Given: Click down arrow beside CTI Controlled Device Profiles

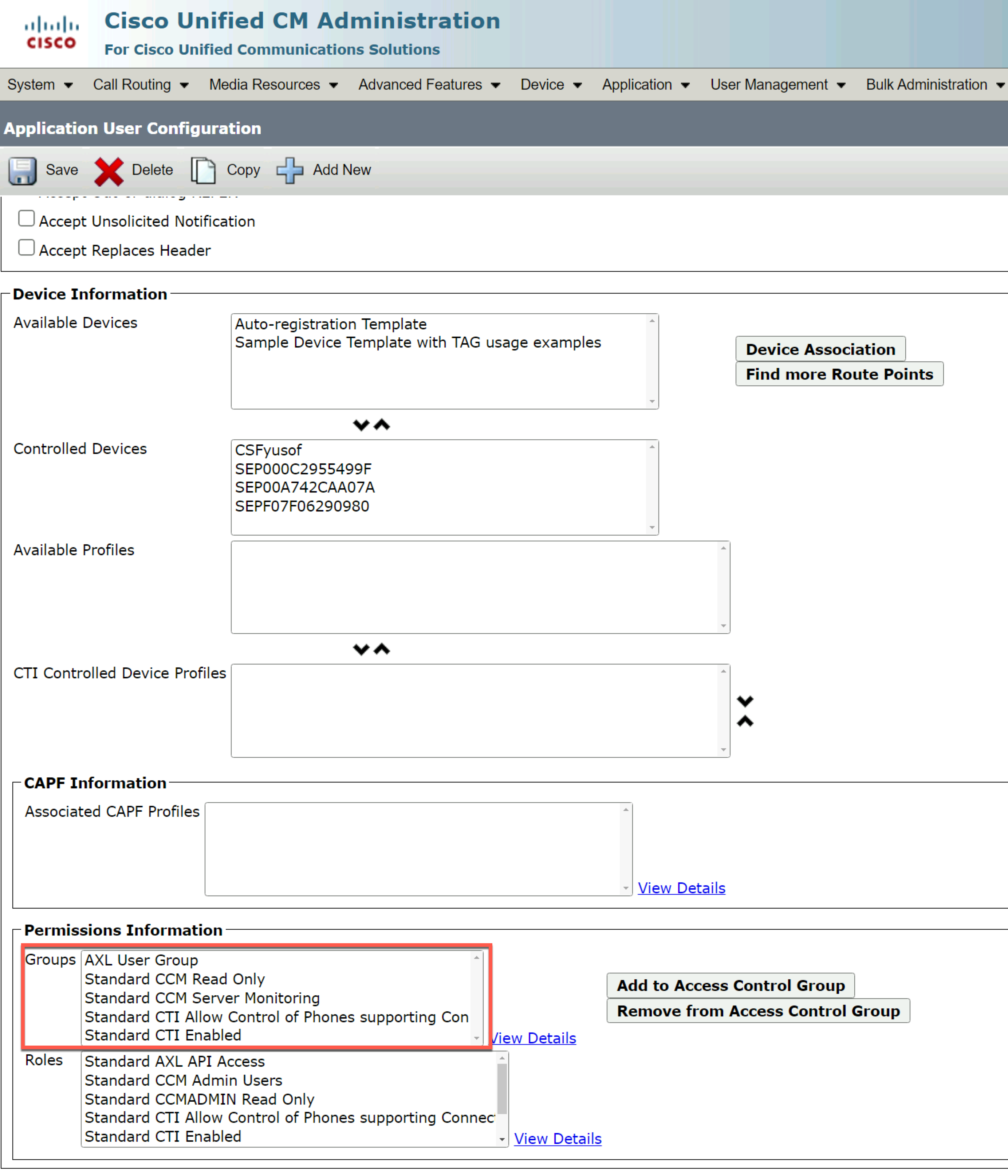Looking at the screenshot, I should 745,701.
